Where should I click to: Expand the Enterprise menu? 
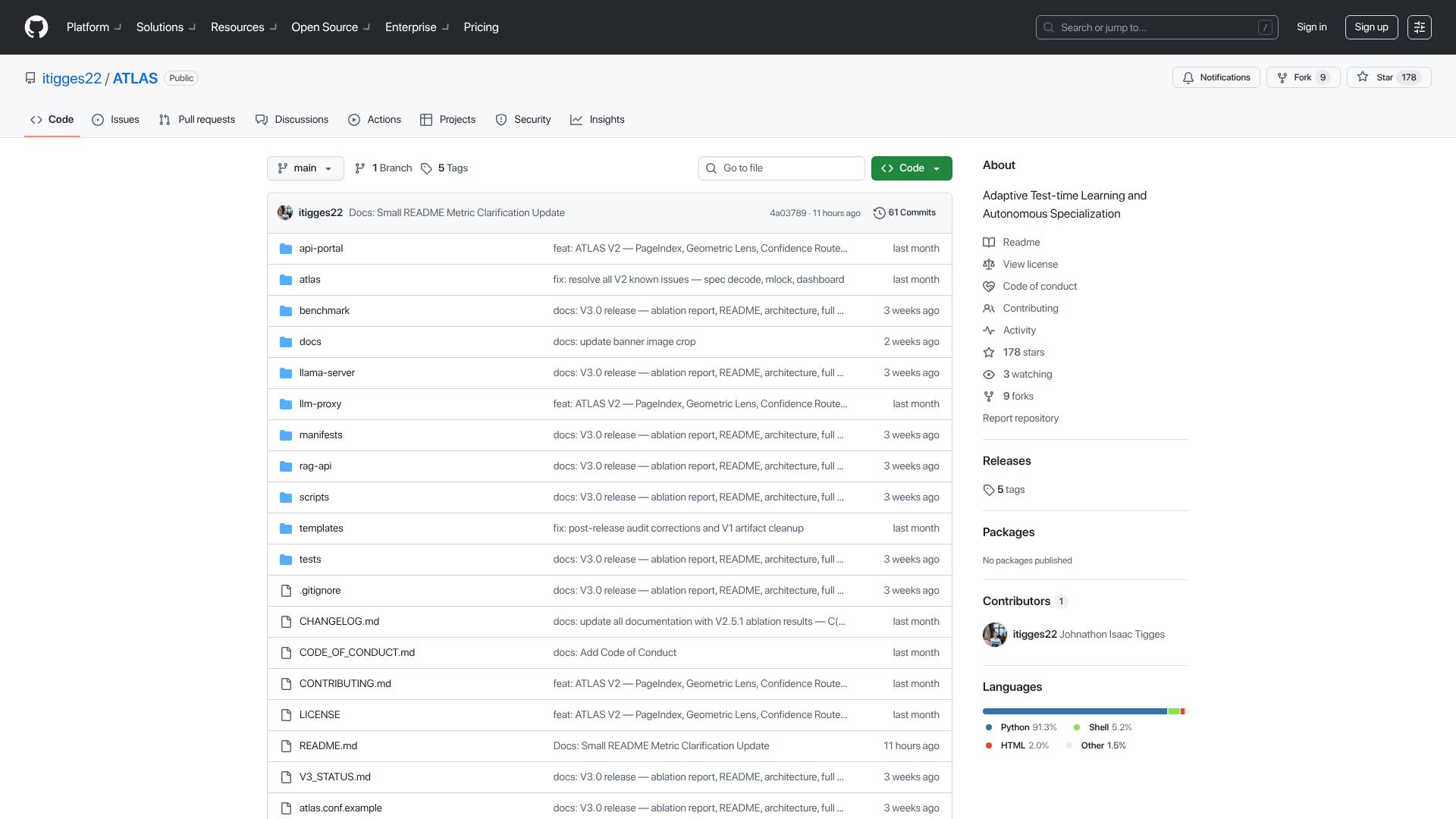417,27
